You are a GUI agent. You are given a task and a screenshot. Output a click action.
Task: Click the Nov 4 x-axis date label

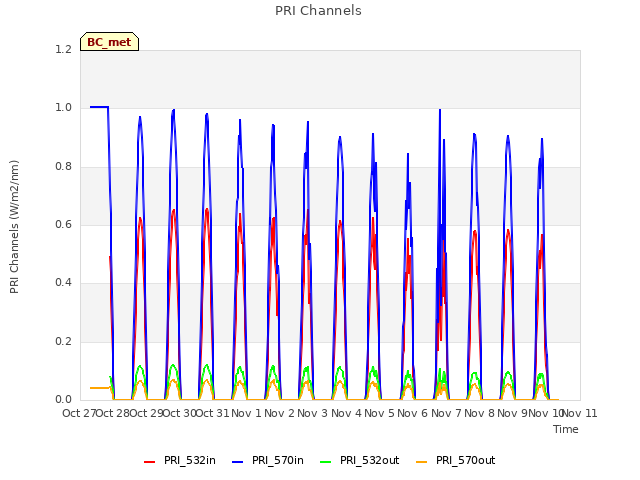coord(346,413)
